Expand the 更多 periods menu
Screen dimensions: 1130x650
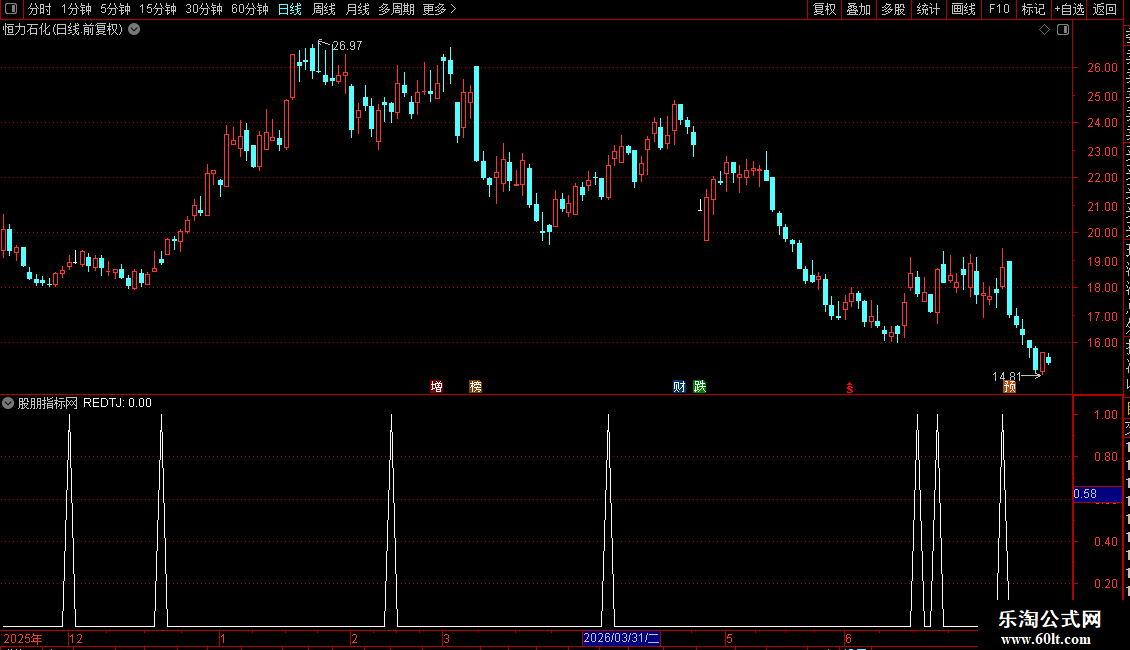(x=439, y=9)
